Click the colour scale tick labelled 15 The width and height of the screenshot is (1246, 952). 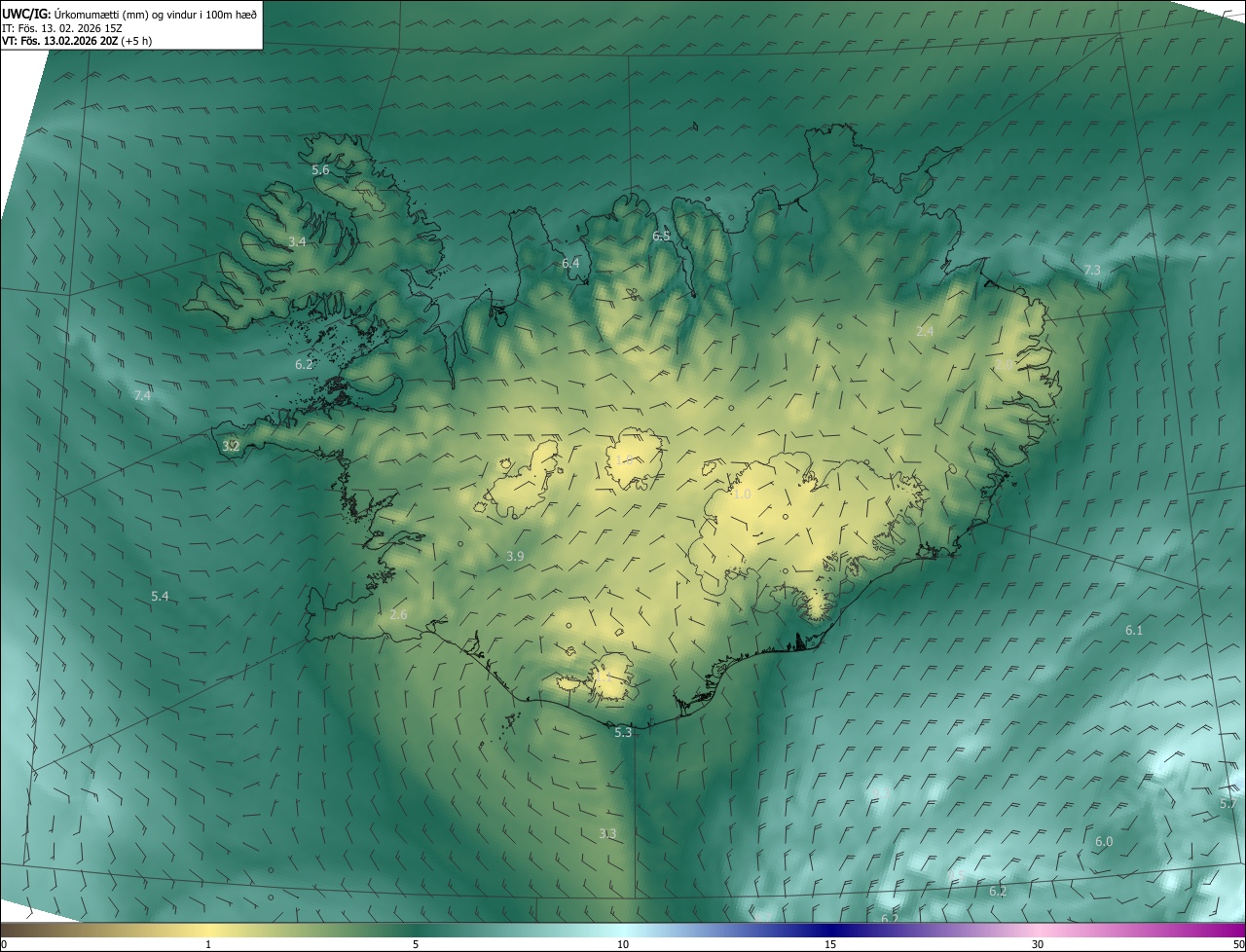coord(830,944)
